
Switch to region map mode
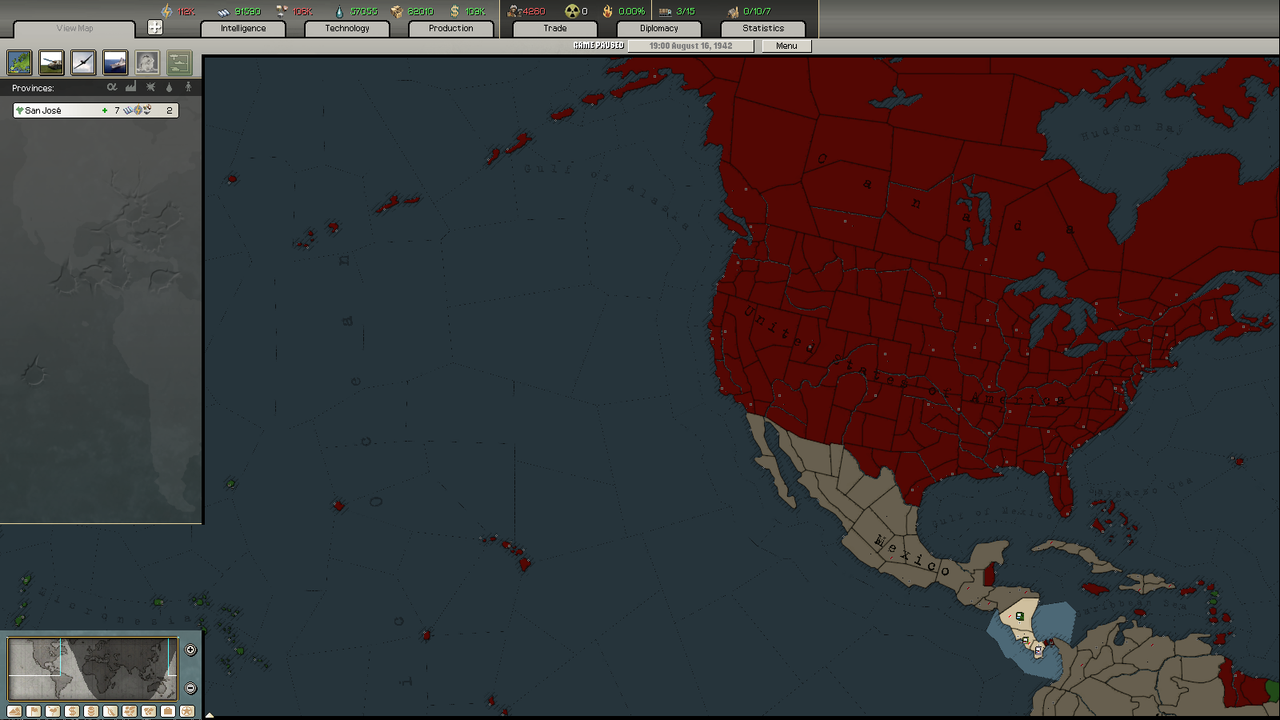(130, 711)
